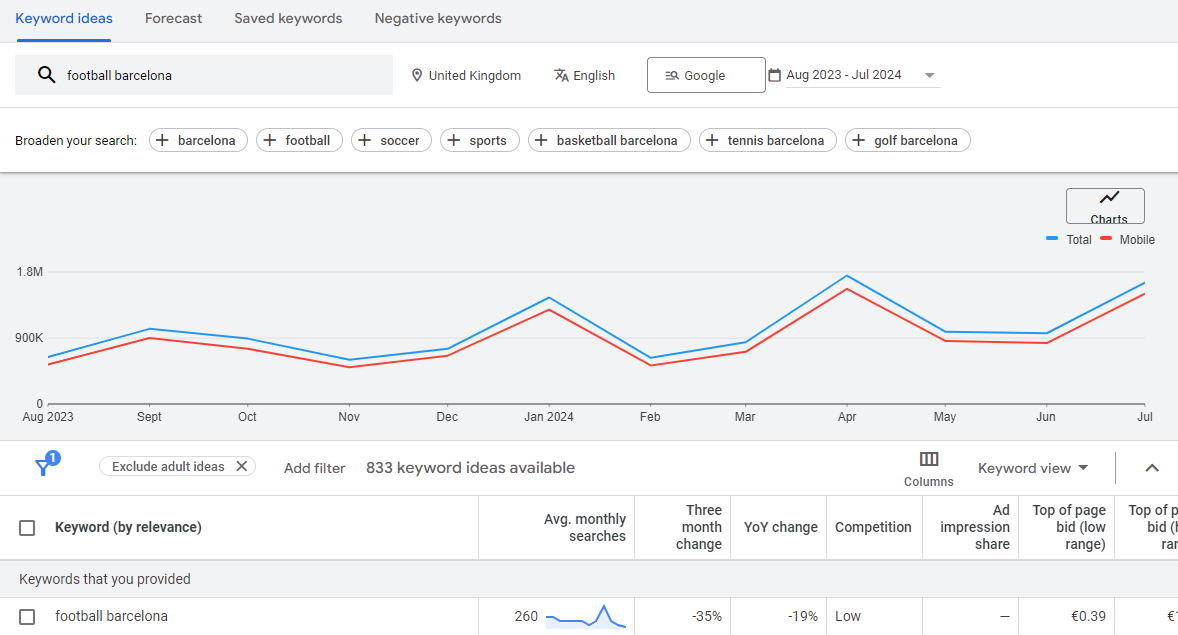Click Add filter
1178x635 pixels.
tap(314, 468)
